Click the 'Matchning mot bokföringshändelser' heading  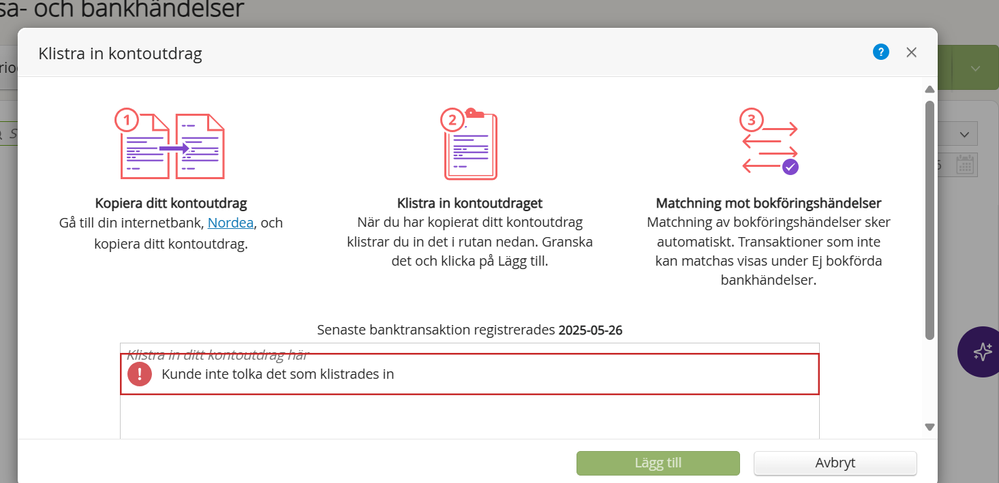click(x=768, y=204)
